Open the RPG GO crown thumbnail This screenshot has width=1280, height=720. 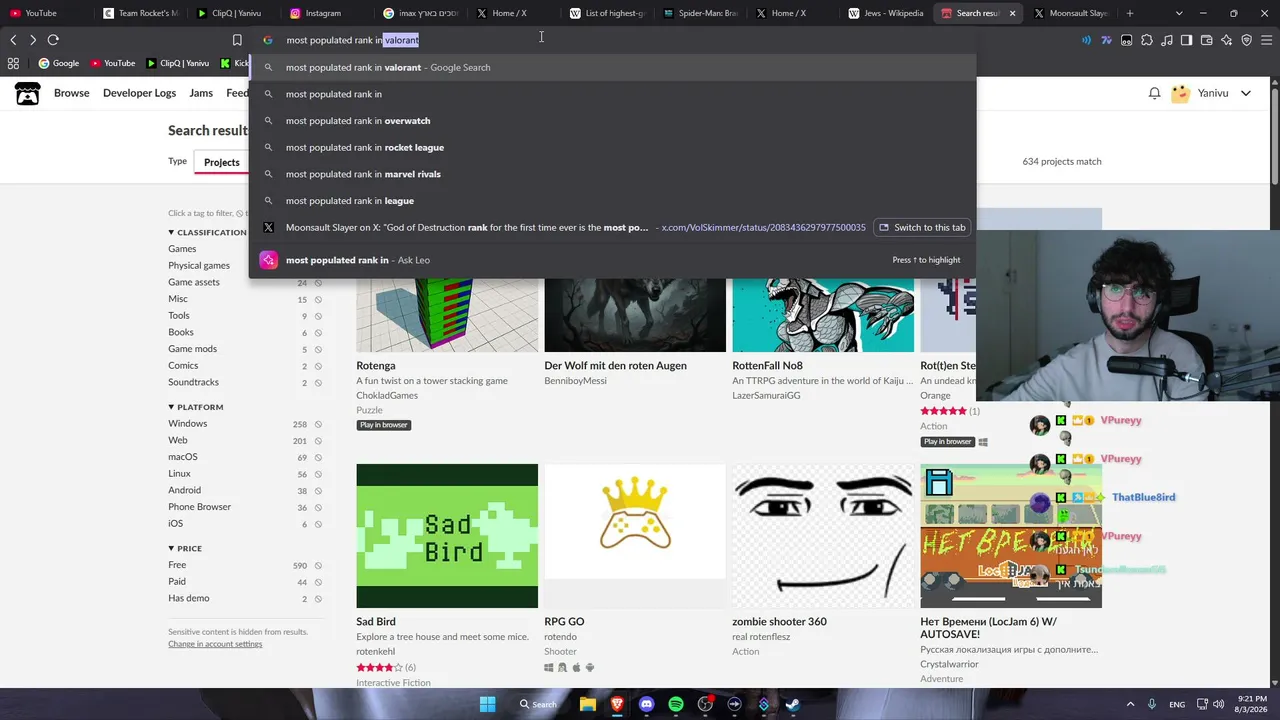635,536
